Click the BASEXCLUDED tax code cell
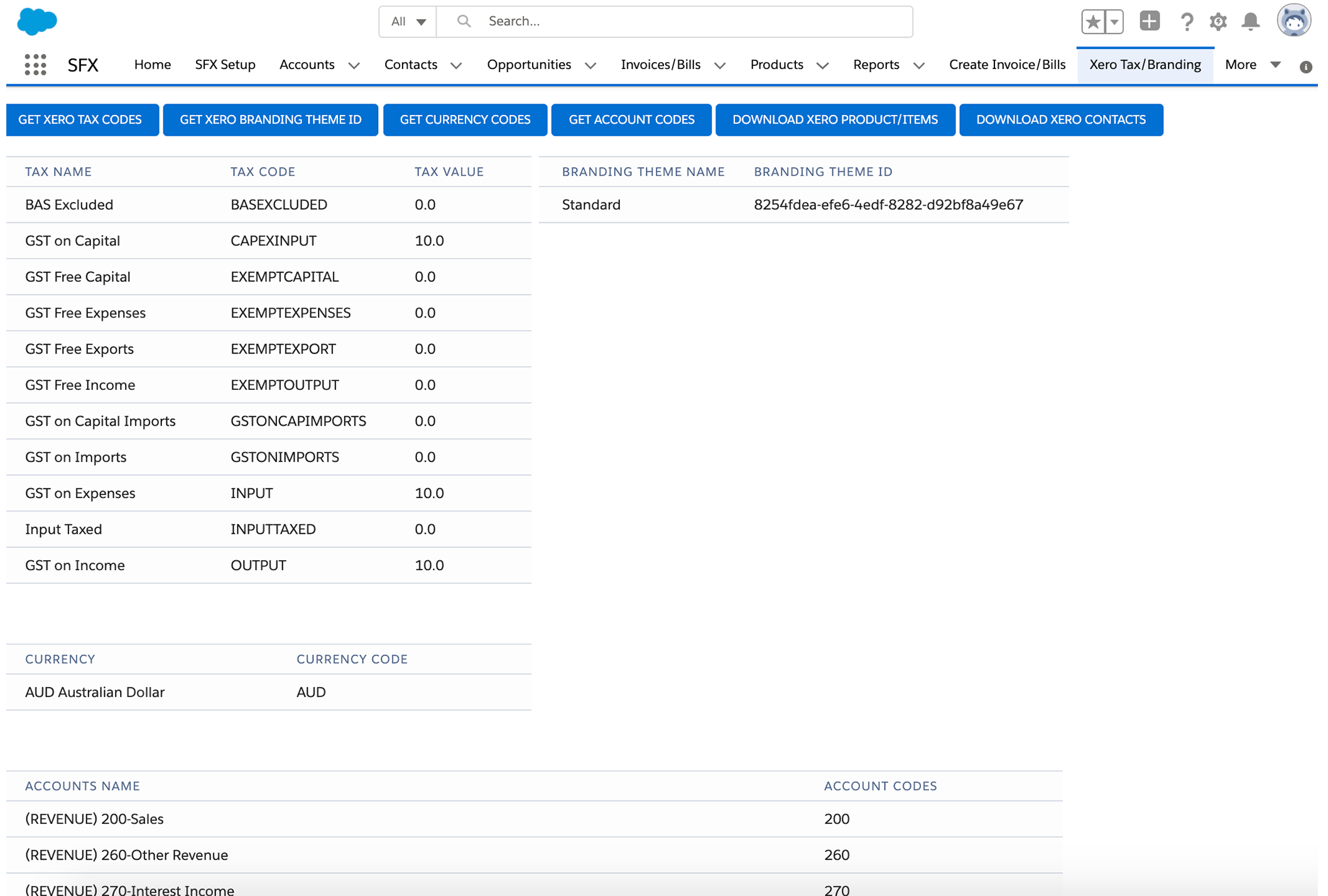Image resolution: width=1328 pixels, height=896 pixels. click(x=279, y=205)
